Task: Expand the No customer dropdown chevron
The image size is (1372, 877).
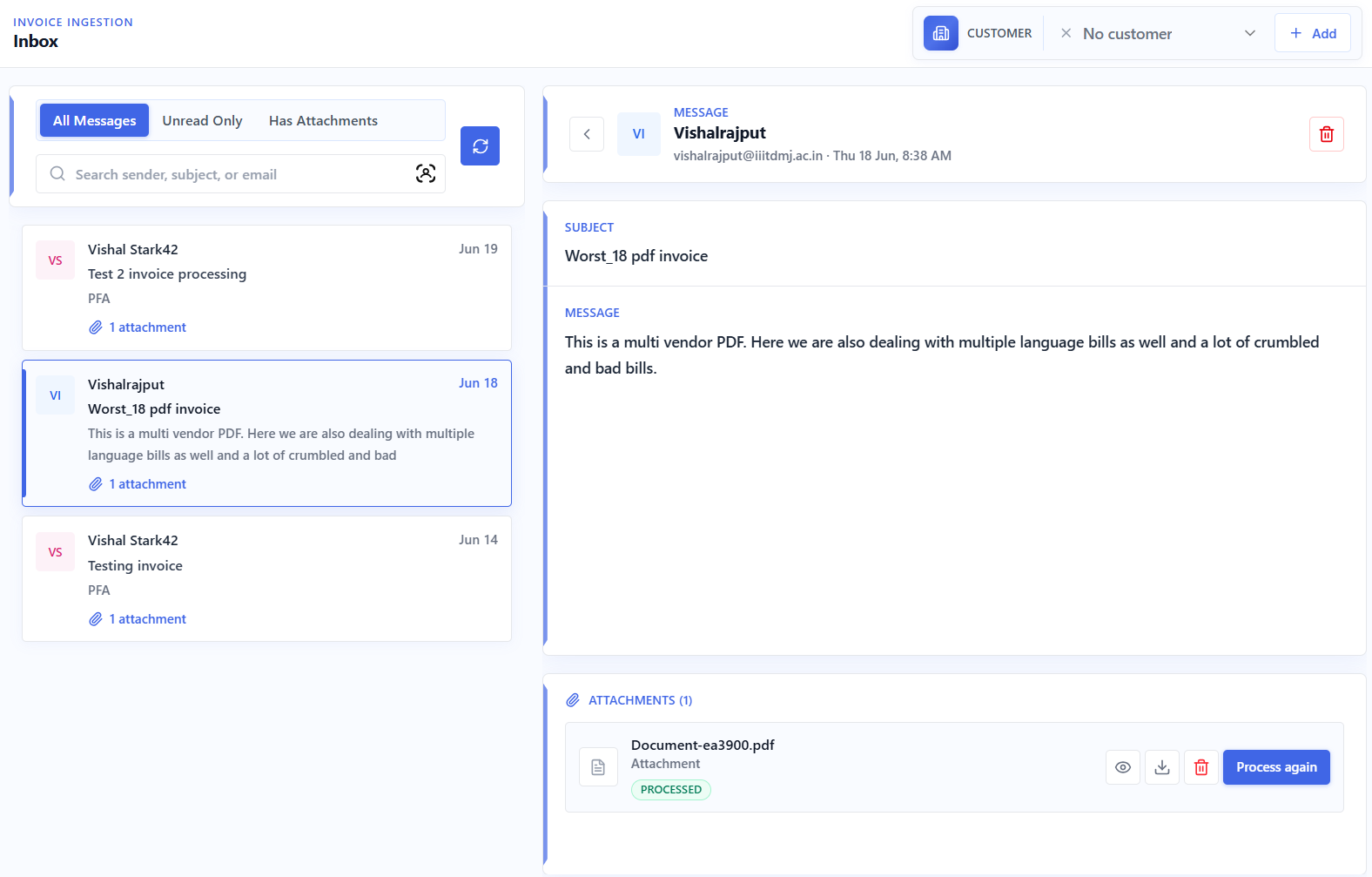Action: [1250, 33]
